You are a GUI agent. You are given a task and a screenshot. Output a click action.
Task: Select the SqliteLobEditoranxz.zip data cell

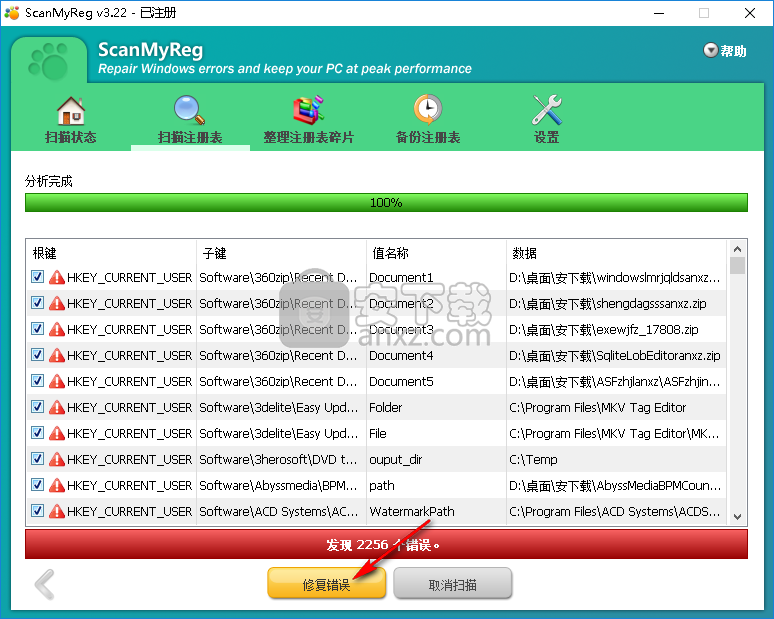615,355
